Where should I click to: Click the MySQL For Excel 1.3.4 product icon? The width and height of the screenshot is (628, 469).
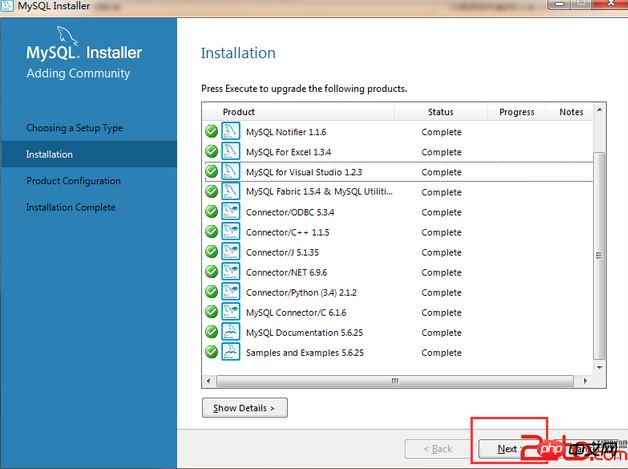[x=231, y=151]
